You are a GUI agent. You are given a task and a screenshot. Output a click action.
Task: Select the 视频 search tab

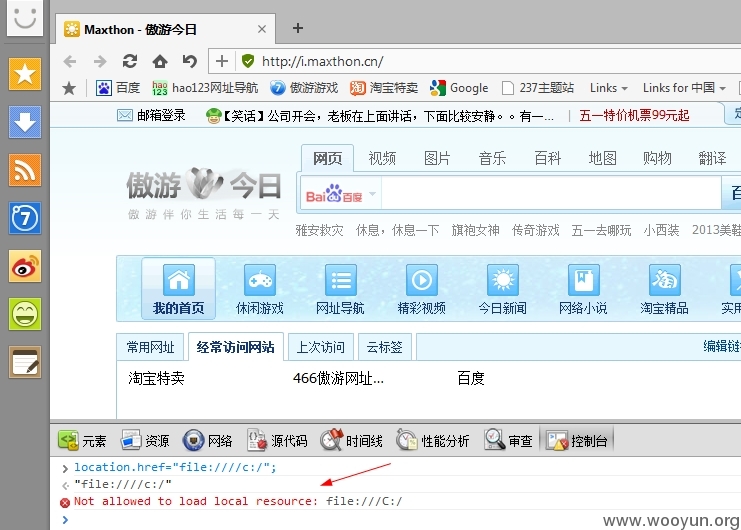(382, 158)
